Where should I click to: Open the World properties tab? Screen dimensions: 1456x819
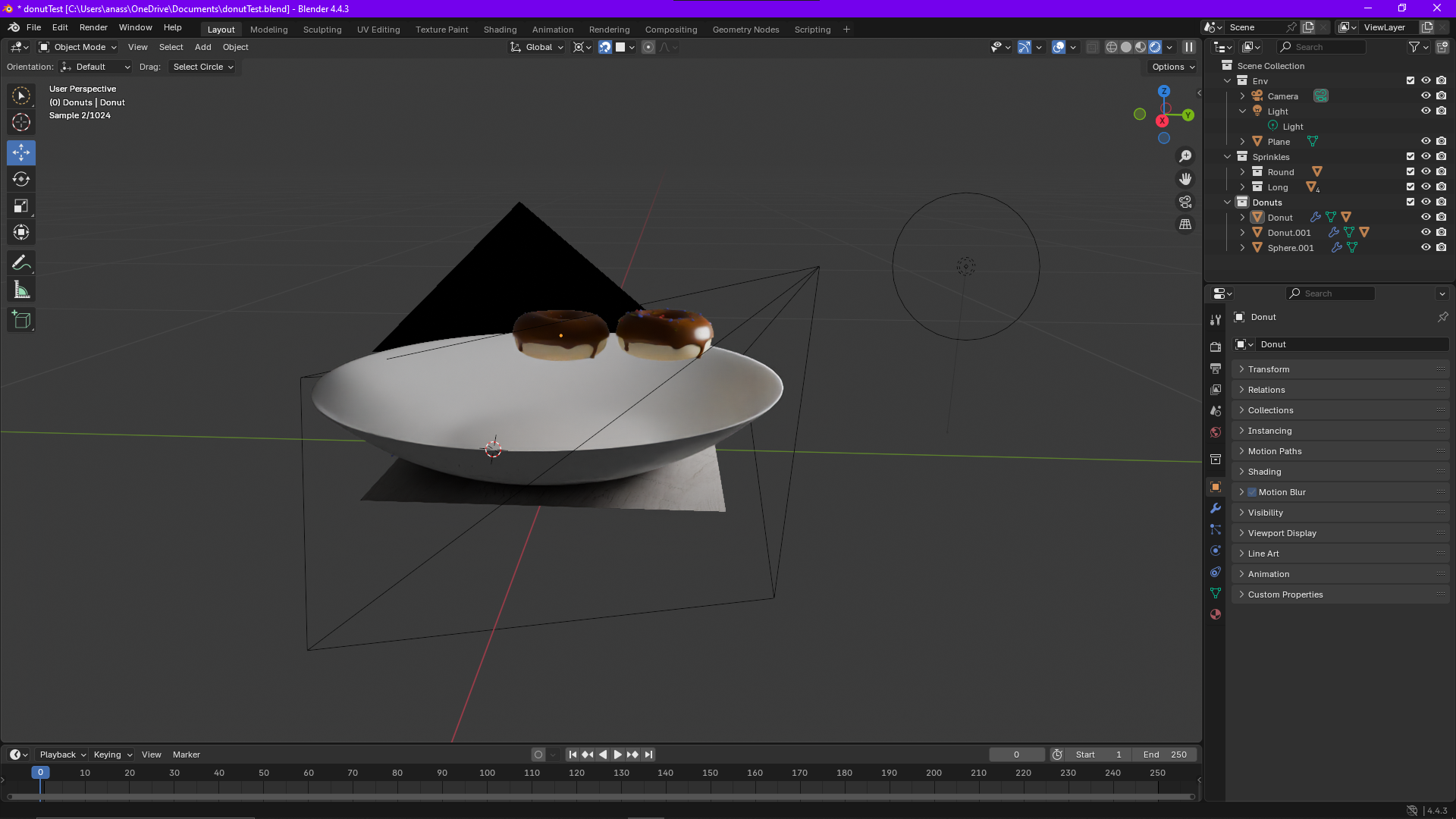1216,432
